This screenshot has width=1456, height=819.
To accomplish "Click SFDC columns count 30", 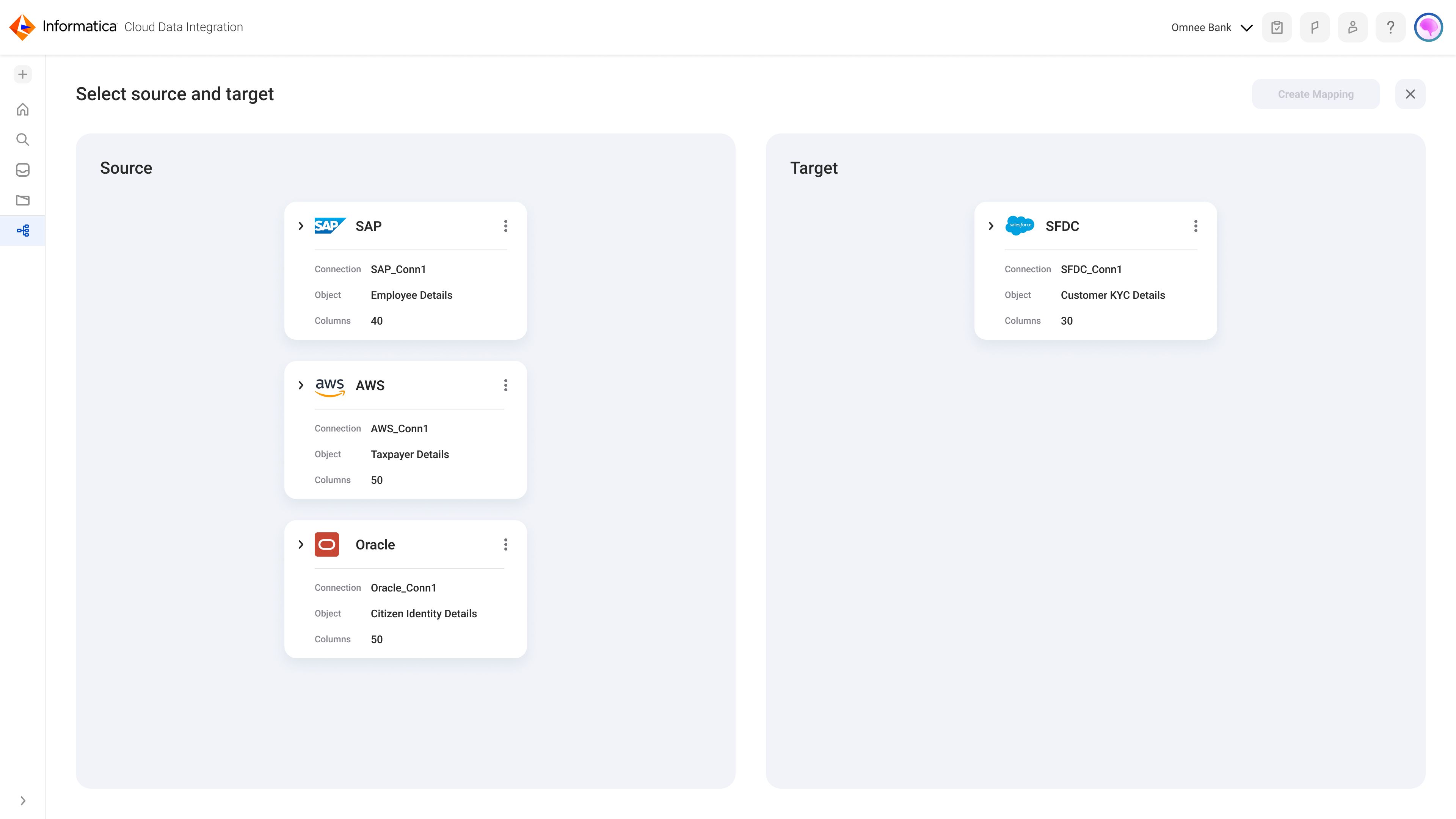I will [1067, 321].
